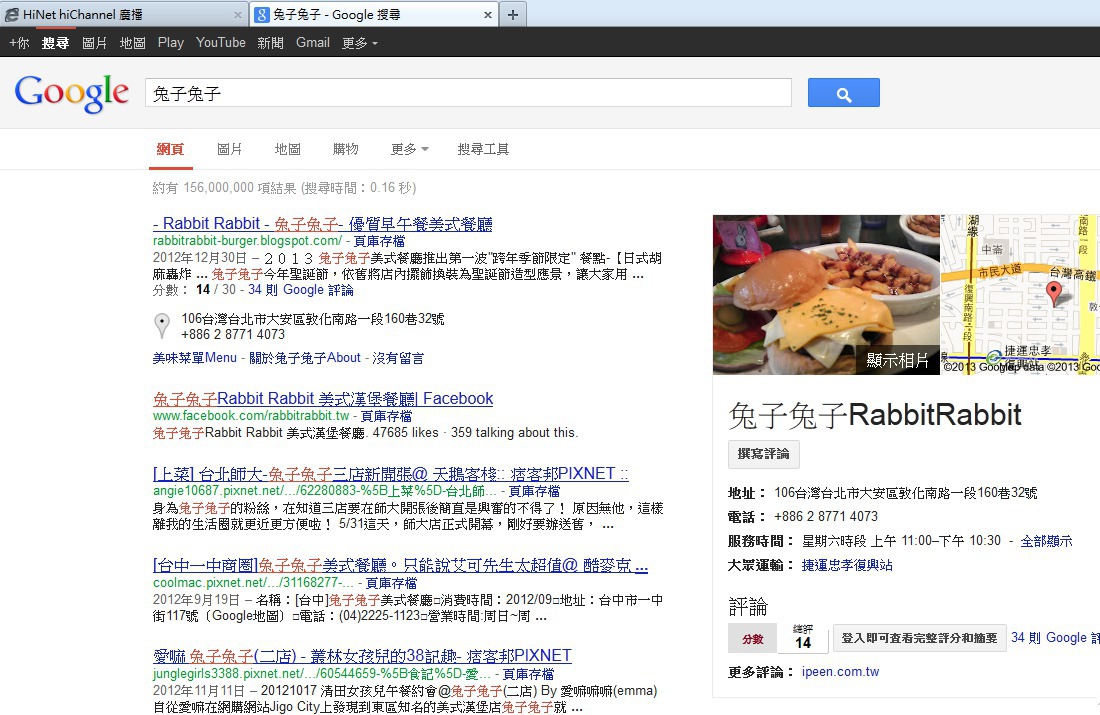
Task: Click 全部顯示 to show all opening hours
Action: click(1046, 541)
